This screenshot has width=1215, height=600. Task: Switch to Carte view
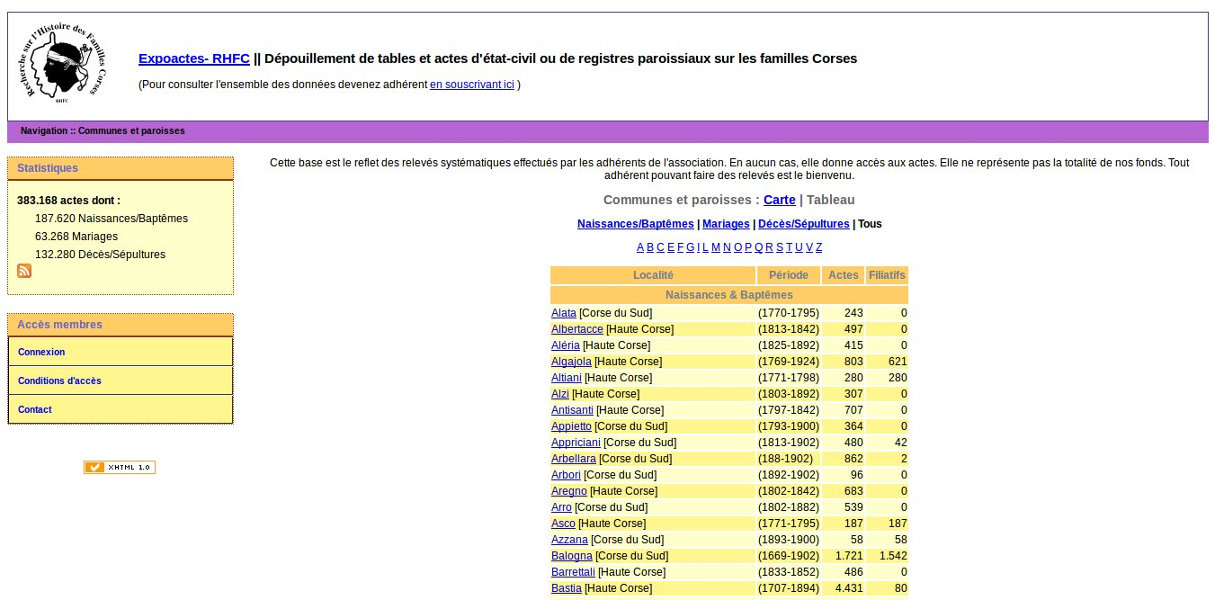(780, 200)
